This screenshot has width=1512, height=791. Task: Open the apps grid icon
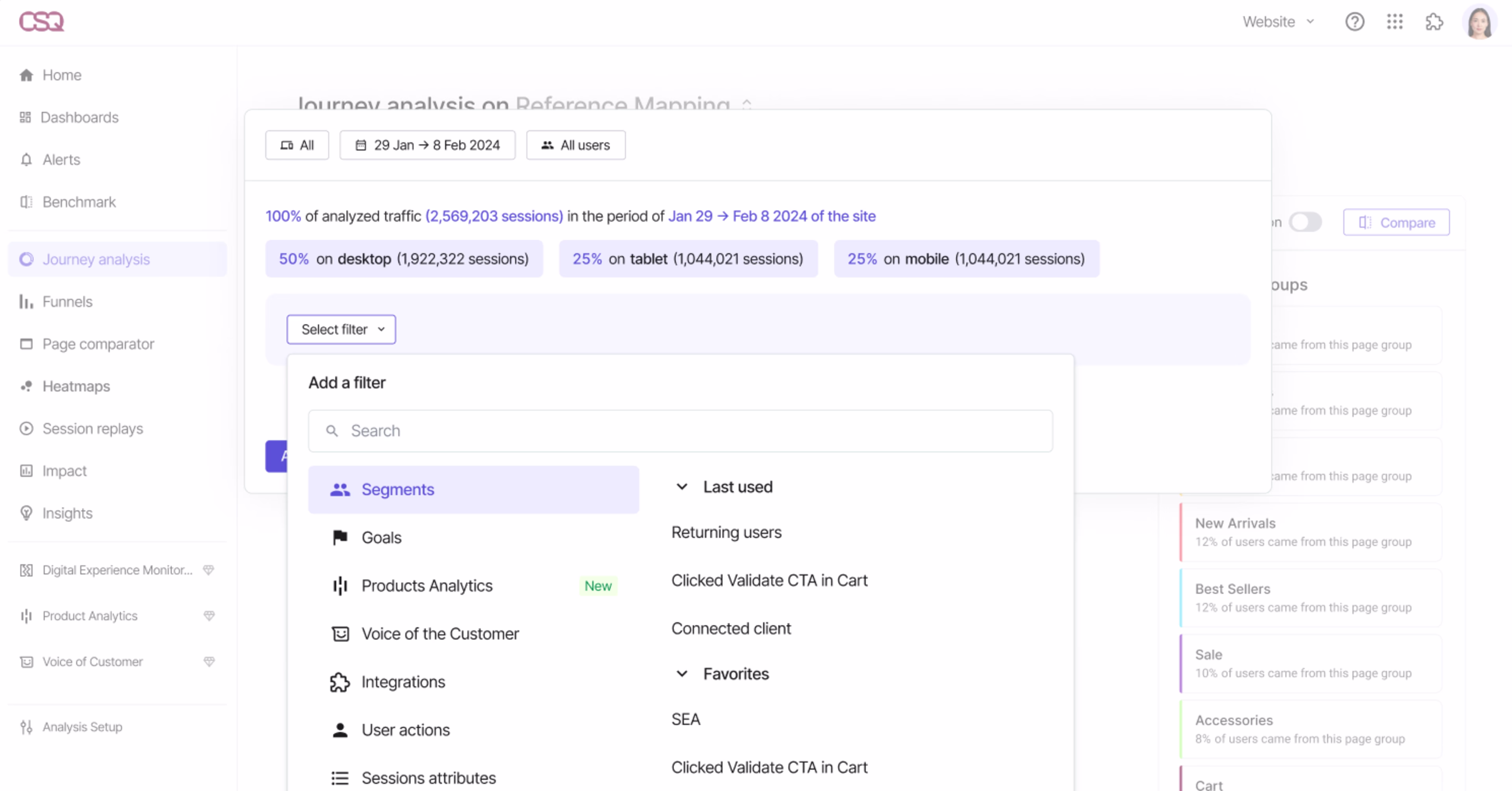tap(1395, 22)
